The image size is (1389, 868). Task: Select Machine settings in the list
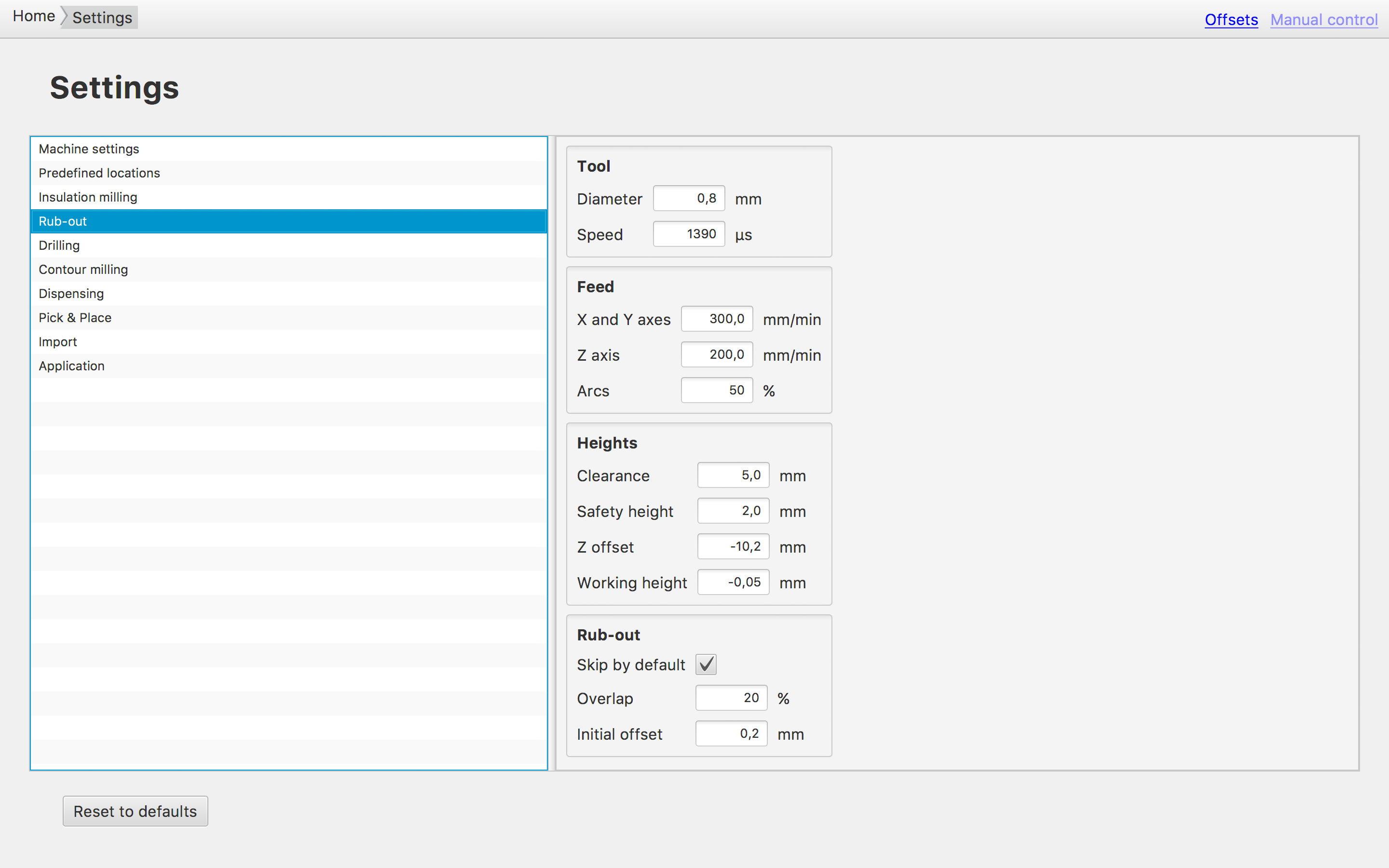(x=289, y=149)
